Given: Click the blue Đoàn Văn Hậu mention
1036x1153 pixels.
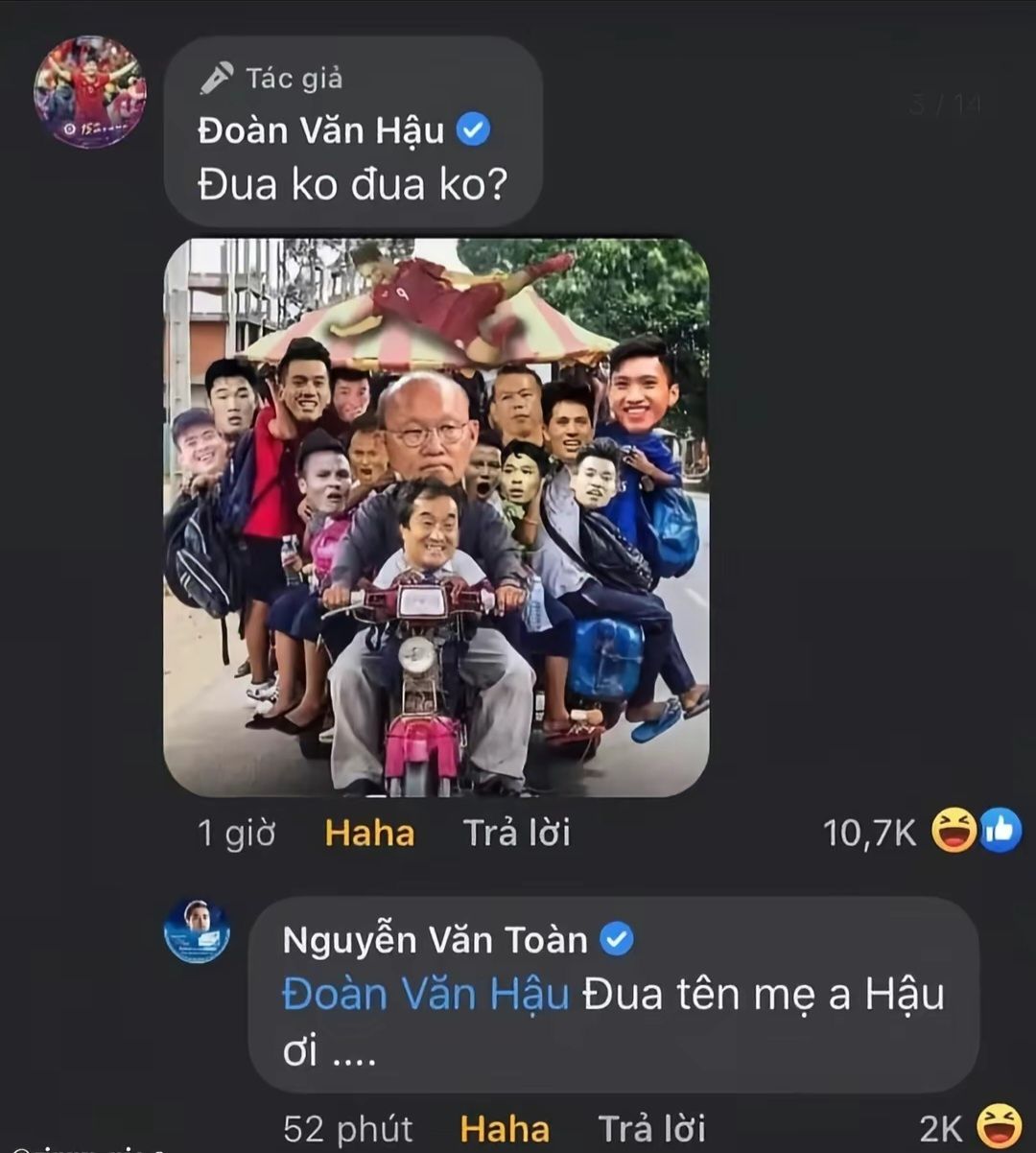Looking at the screenshot, I should (x=426, y=995).
